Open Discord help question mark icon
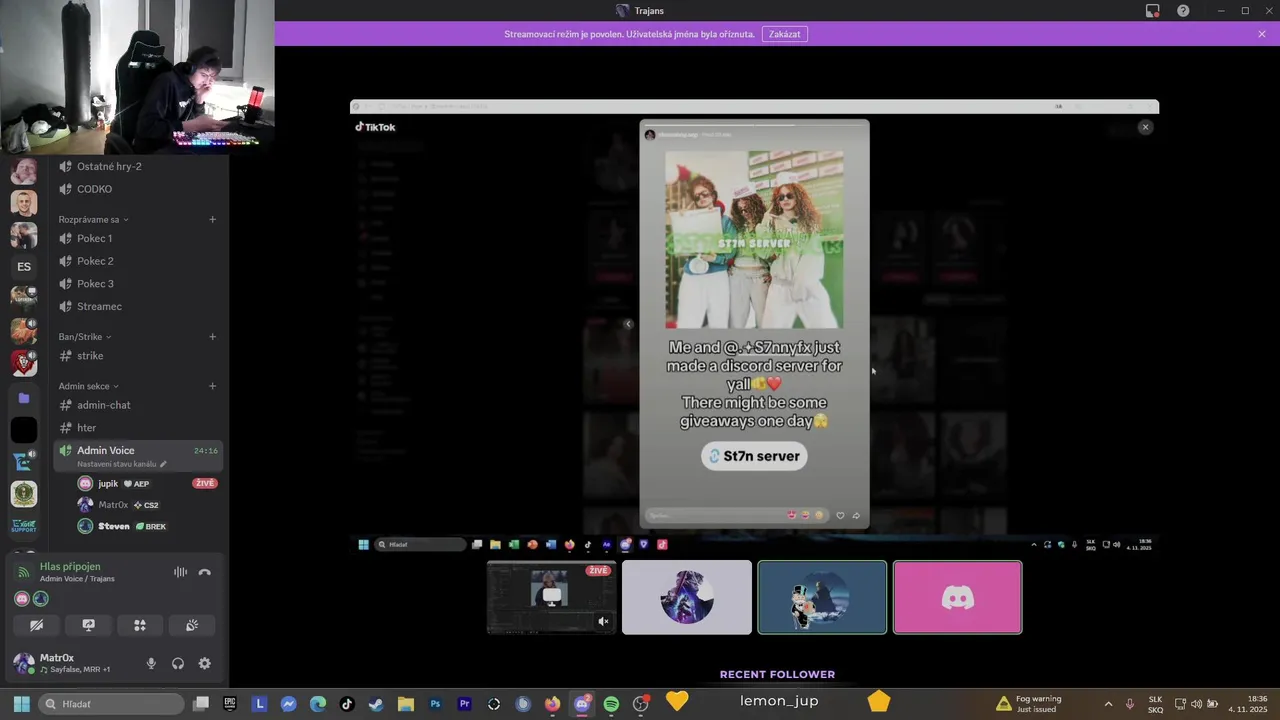The image size is (1280, 720). coord(1183,11)
